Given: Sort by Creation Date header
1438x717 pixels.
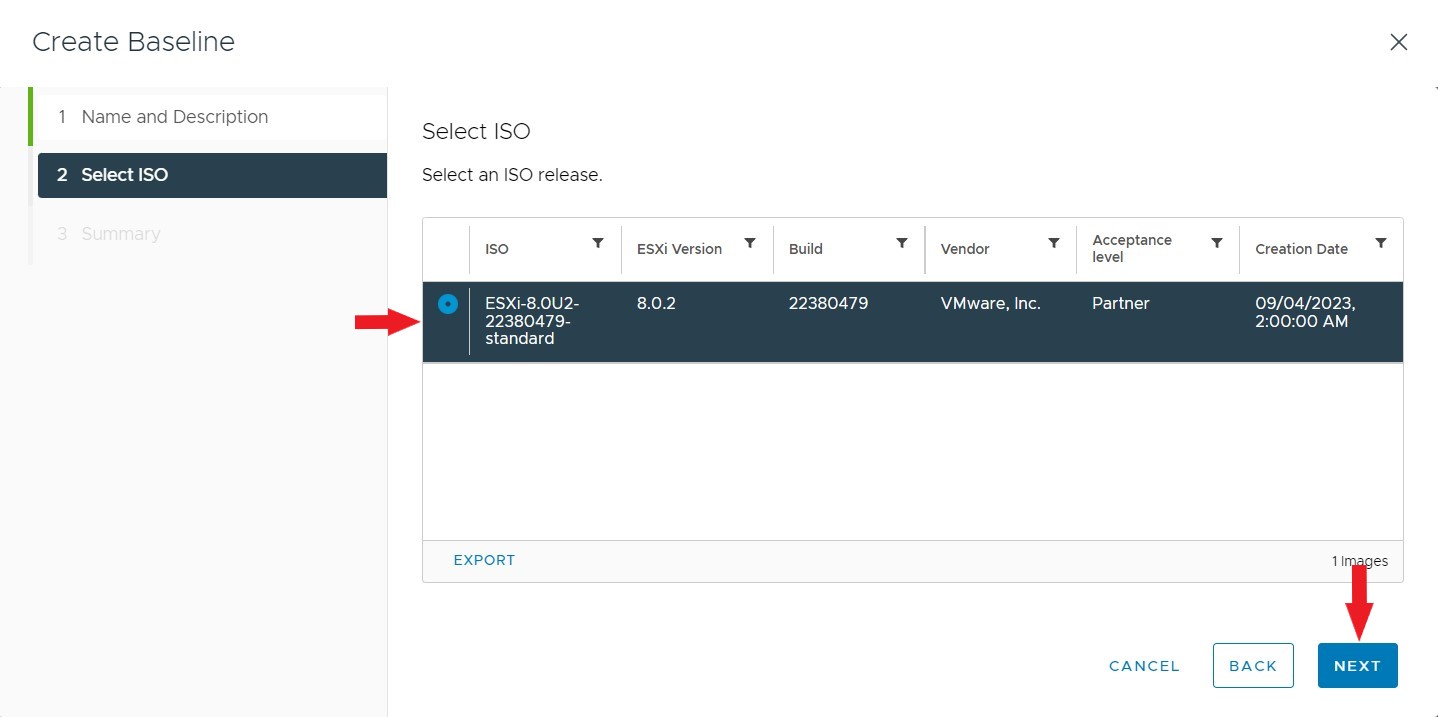Looking at the screenshot, I should (x=1301, y=249).
